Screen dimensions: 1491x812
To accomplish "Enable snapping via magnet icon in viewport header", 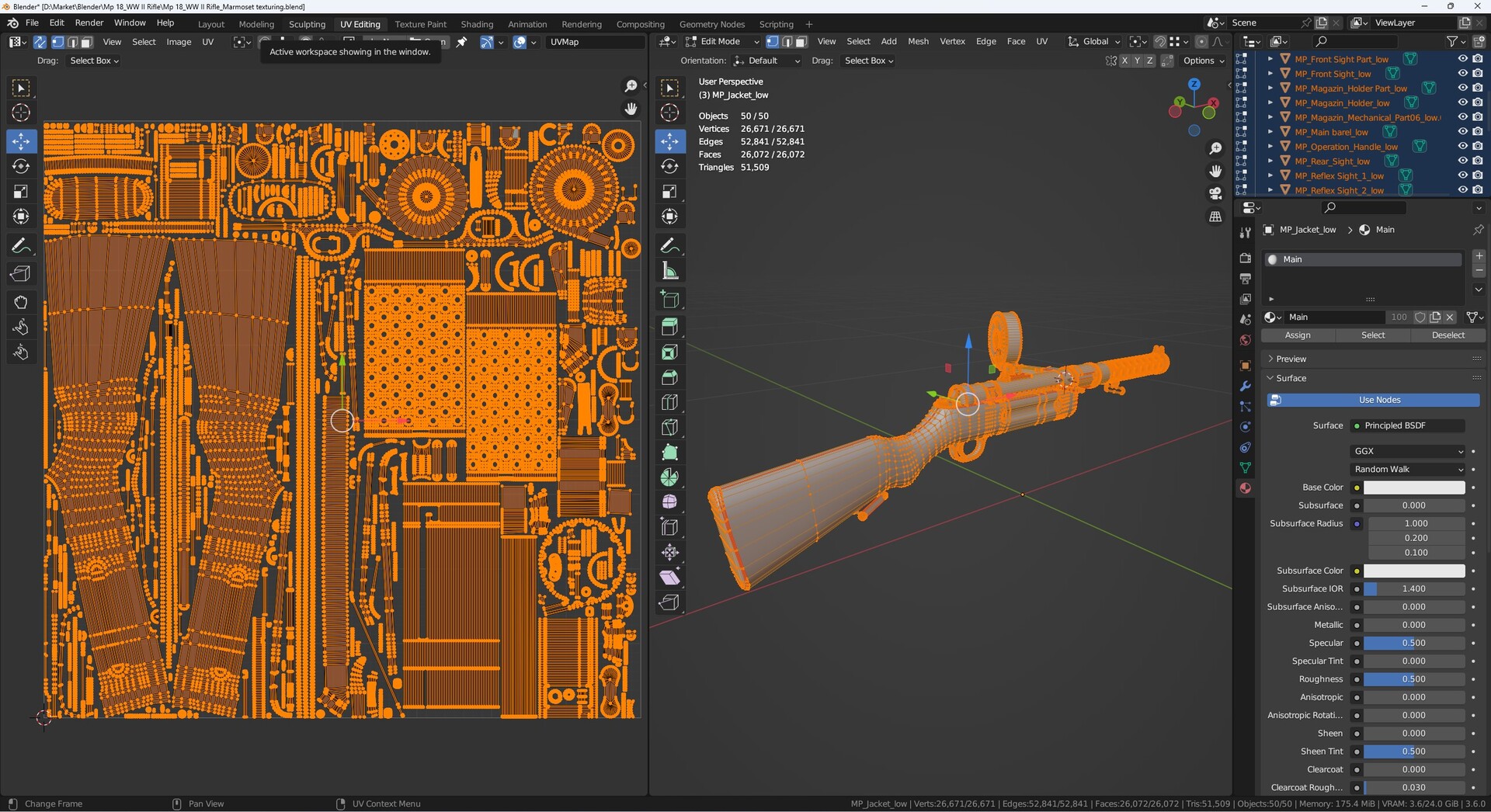I will tap(1160, 41).
